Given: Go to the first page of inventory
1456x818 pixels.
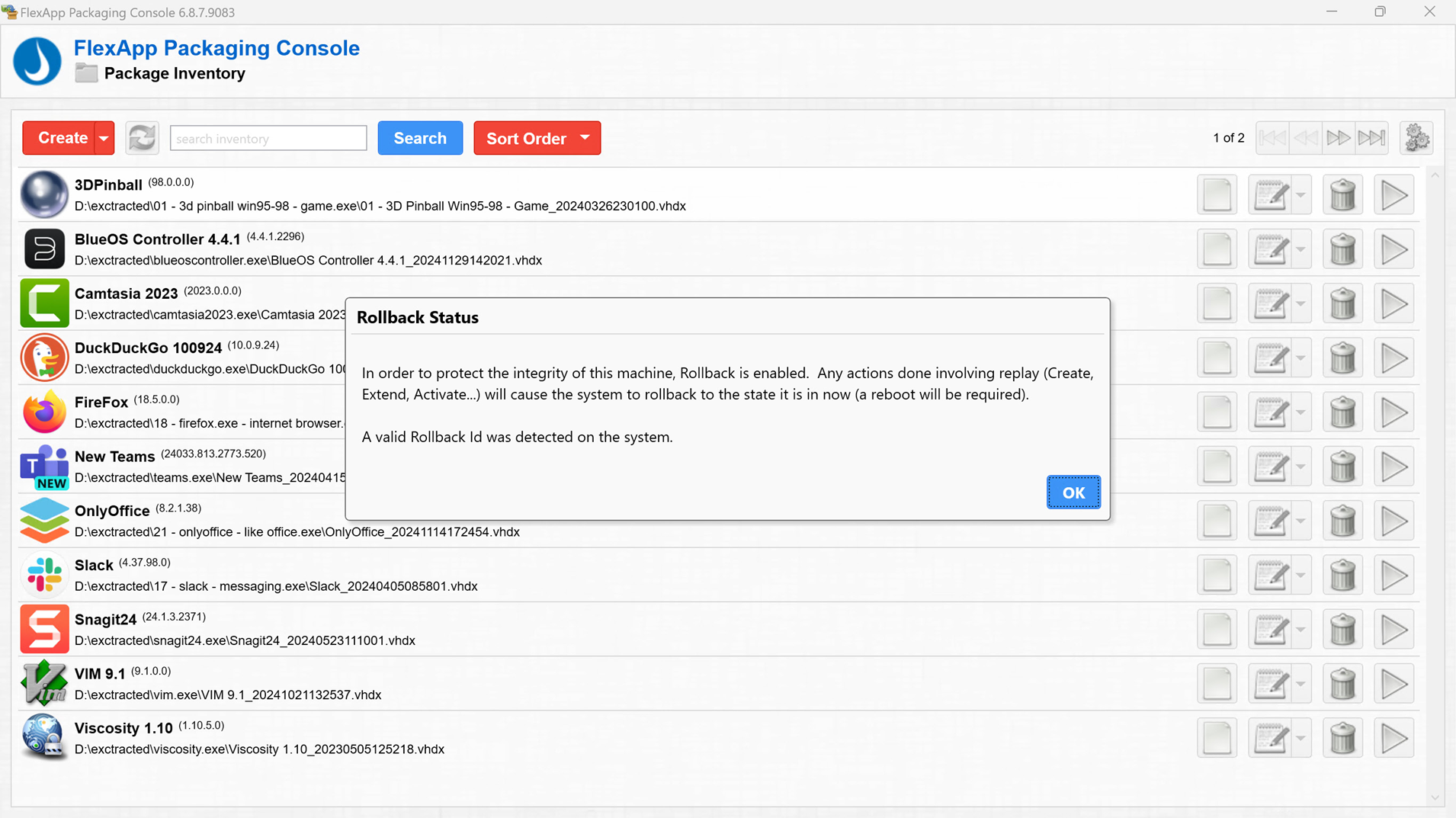Looking at the screenshot, I should [x=1272, y=138].
